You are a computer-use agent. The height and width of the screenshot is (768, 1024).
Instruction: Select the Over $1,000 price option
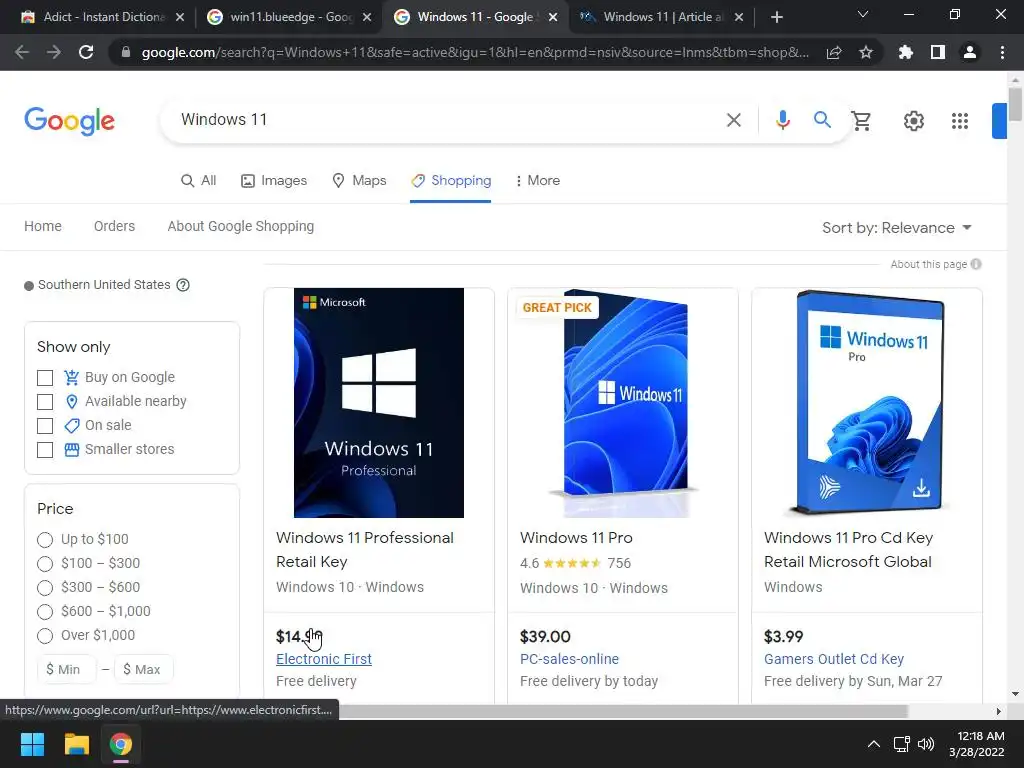[45, 635]
